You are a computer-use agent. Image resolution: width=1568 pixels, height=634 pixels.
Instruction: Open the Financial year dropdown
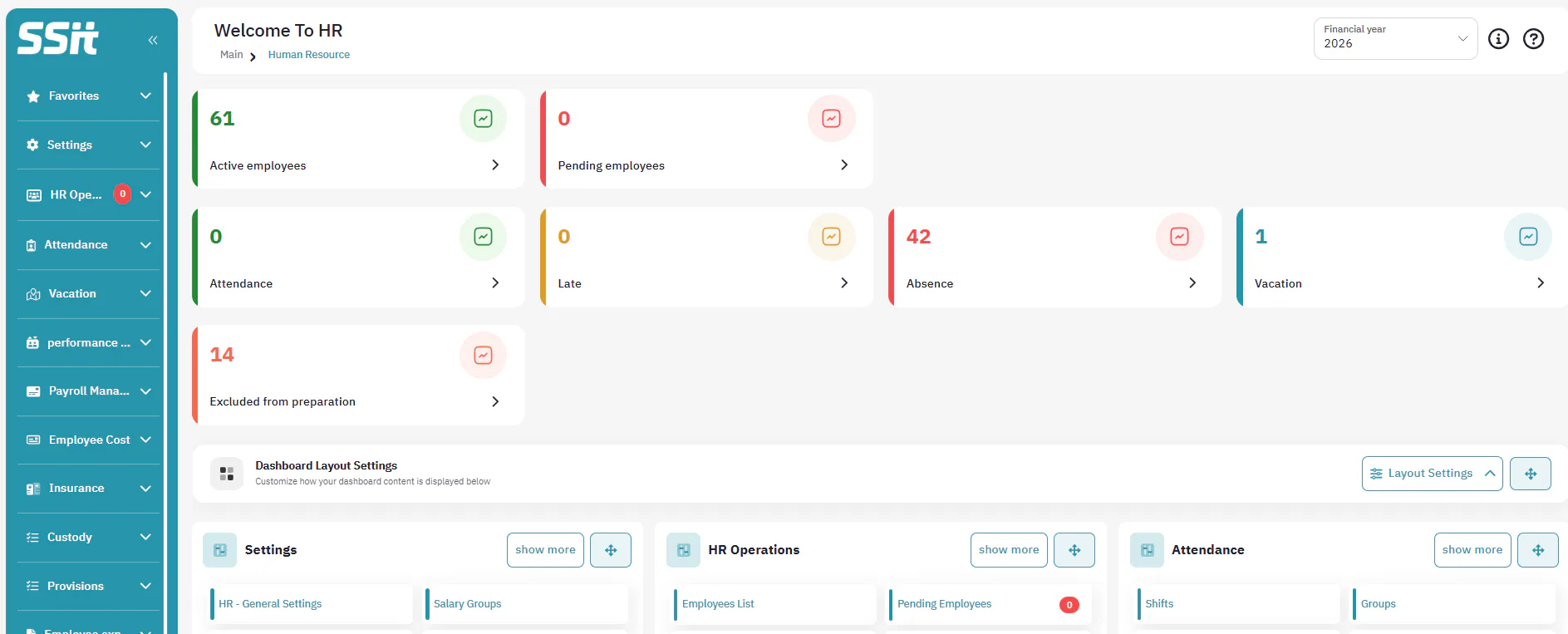pos(1395,38)
